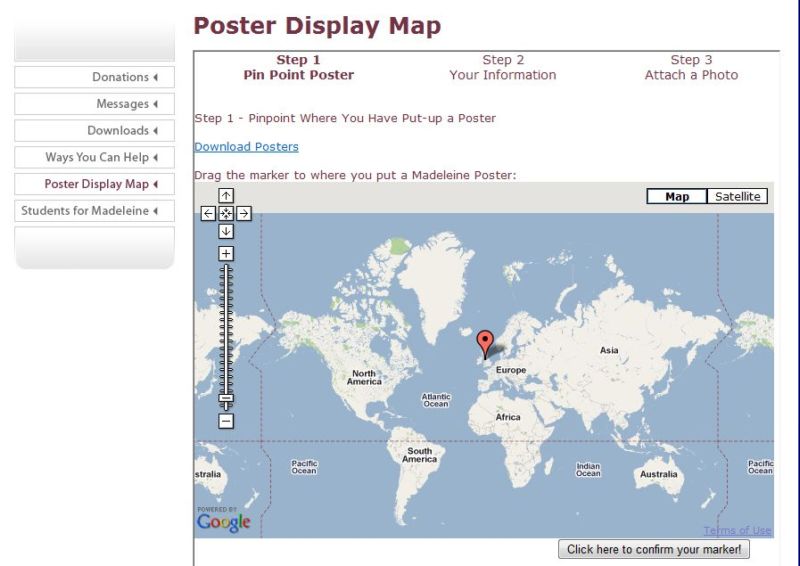
Task: Zoom out with the minus button
Action: 226,421
